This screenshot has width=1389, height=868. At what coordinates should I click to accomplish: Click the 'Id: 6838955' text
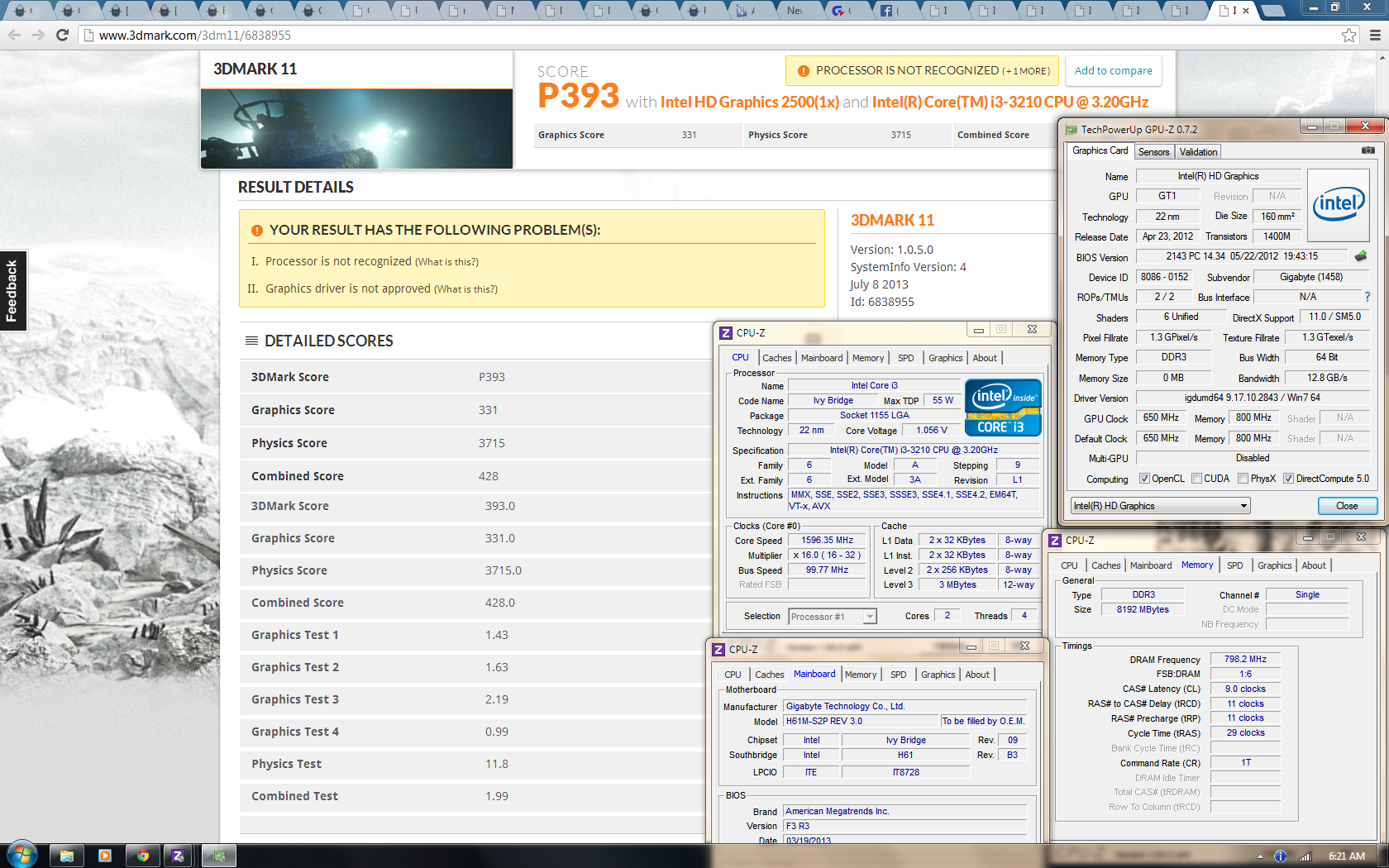click(x=882, y=302)
